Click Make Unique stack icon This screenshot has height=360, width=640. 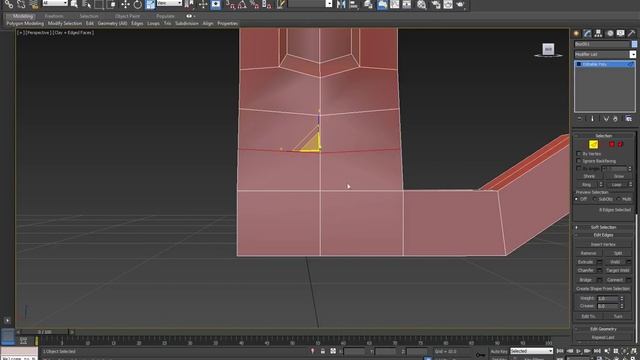[x=606, y=119]
